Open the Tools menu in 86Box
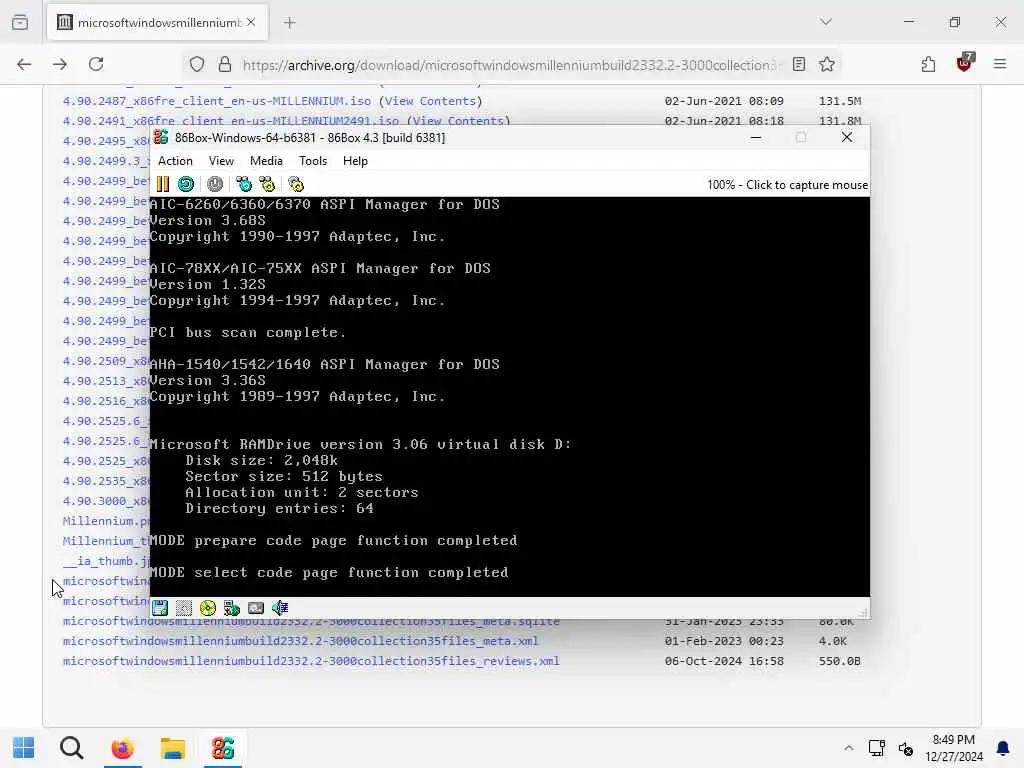 pos(313,161)
